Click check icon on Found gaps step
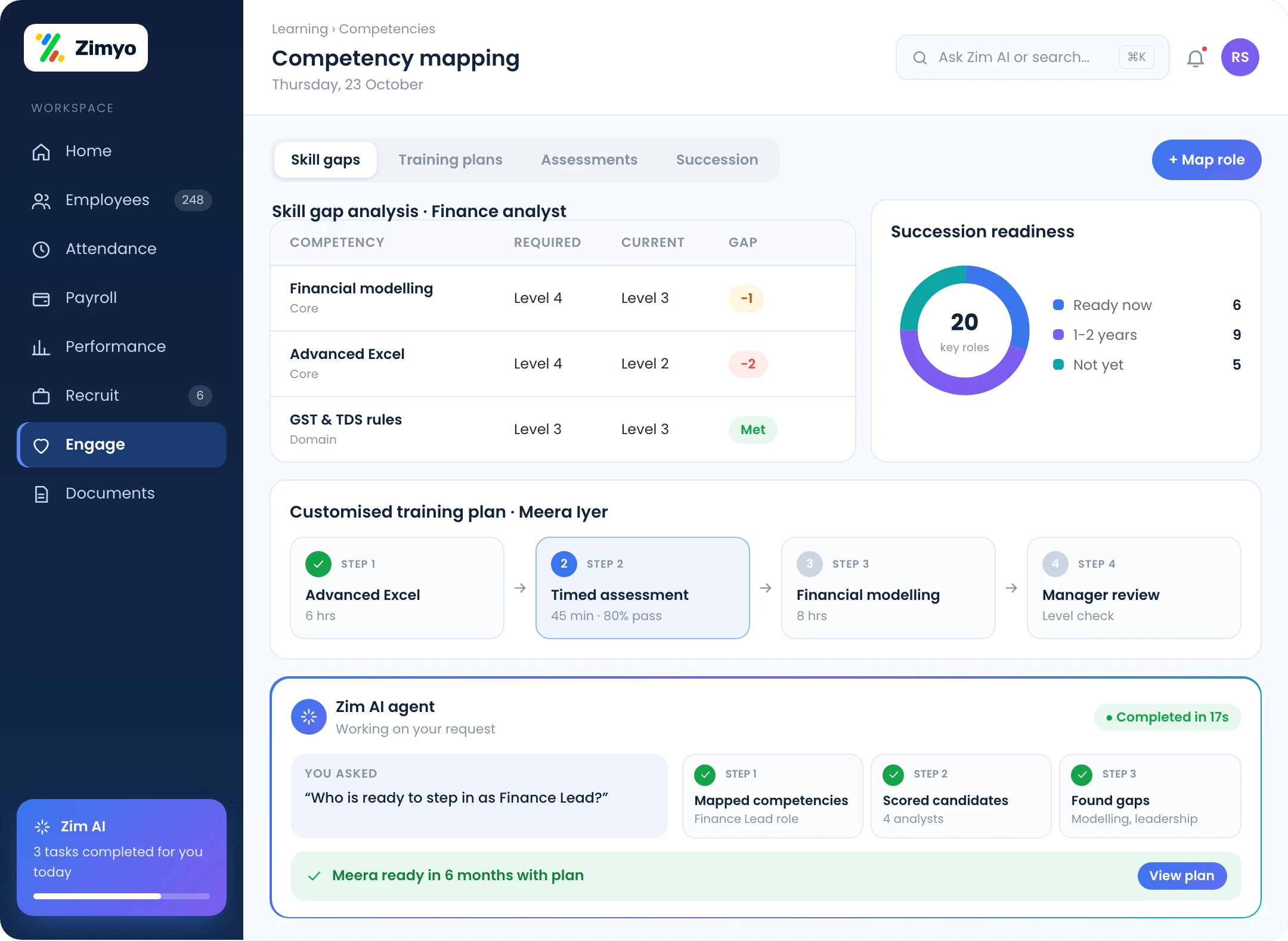This screenshot has height=941, width=1288. pos(1082,775)
